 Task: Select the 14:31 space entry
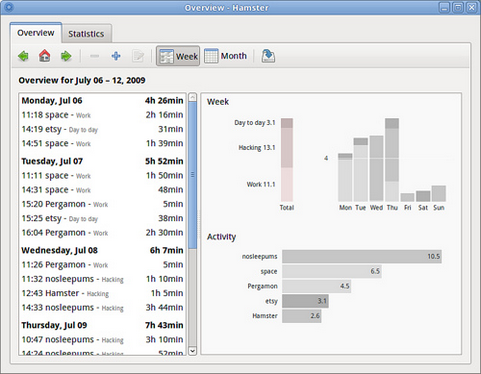click(x=102, y=190)
